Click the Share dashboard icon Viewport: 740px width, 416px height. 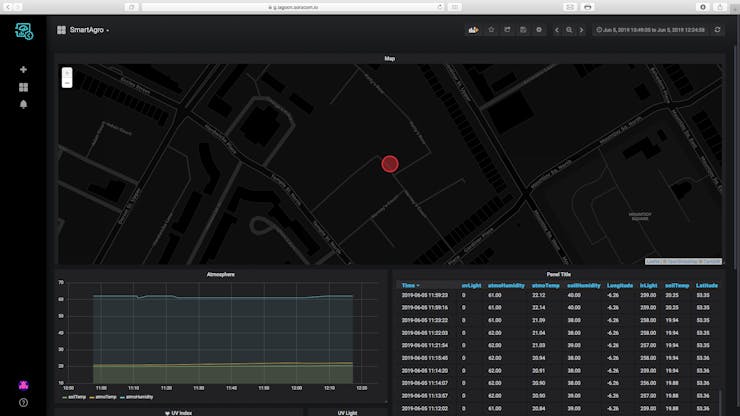pos(507,30)
